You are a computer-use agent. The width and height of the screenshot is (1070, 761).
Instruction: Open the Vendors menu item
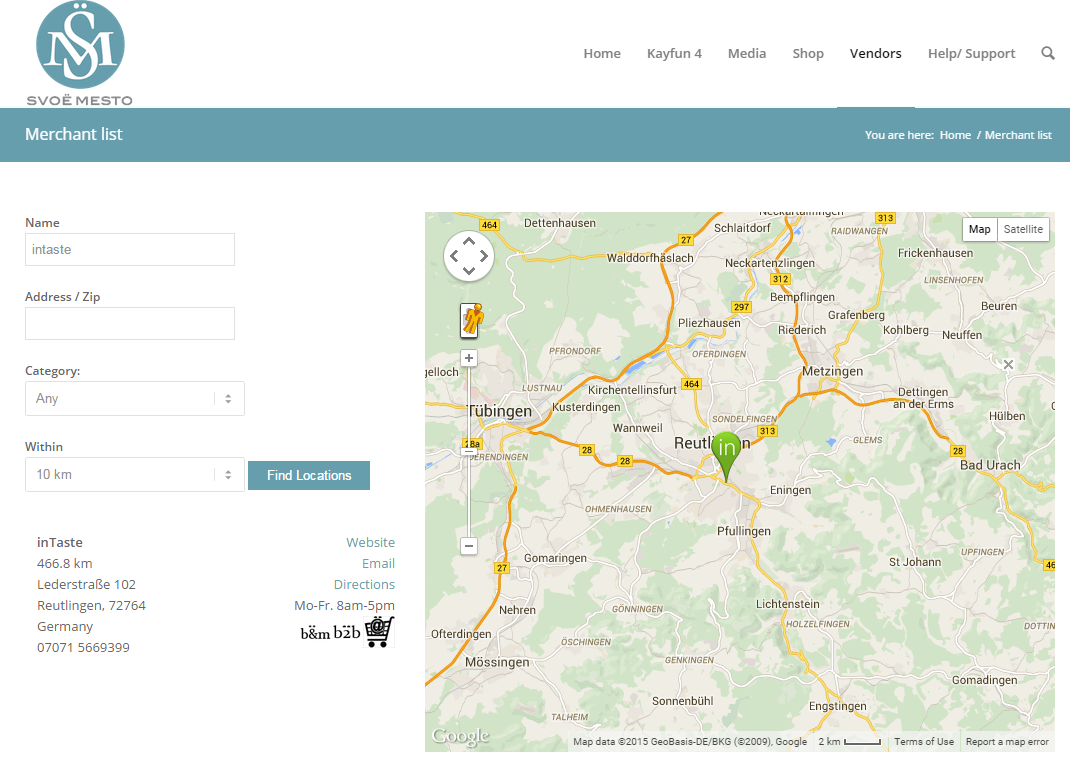[876, 53]
